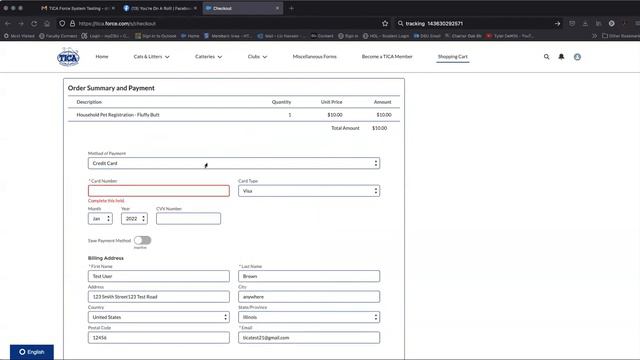
Task: Click the 'Order Summary and Payment' heading
Action: [x=111, y=88]
